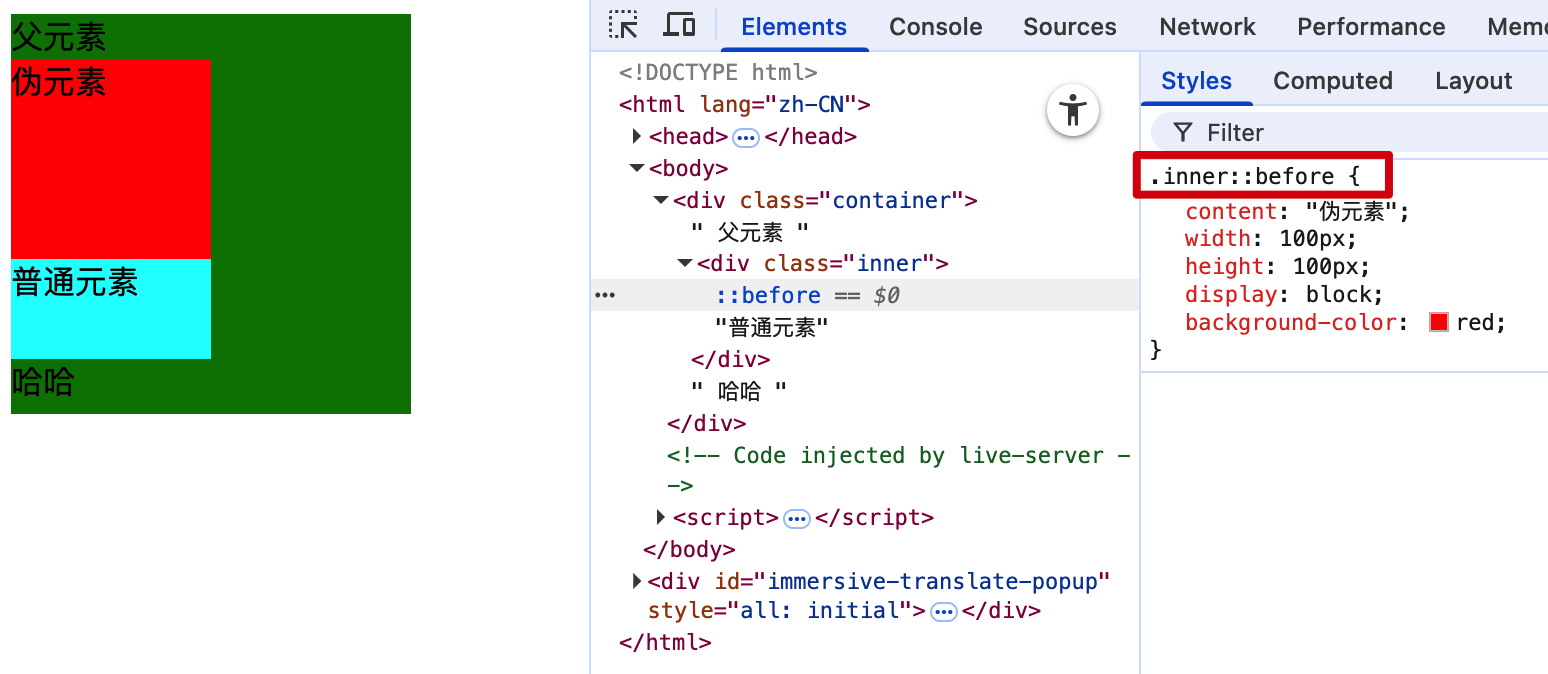1548x674 pixels.
Task: Click the immersive-translate div ellipsis badge
Action: 943,611
